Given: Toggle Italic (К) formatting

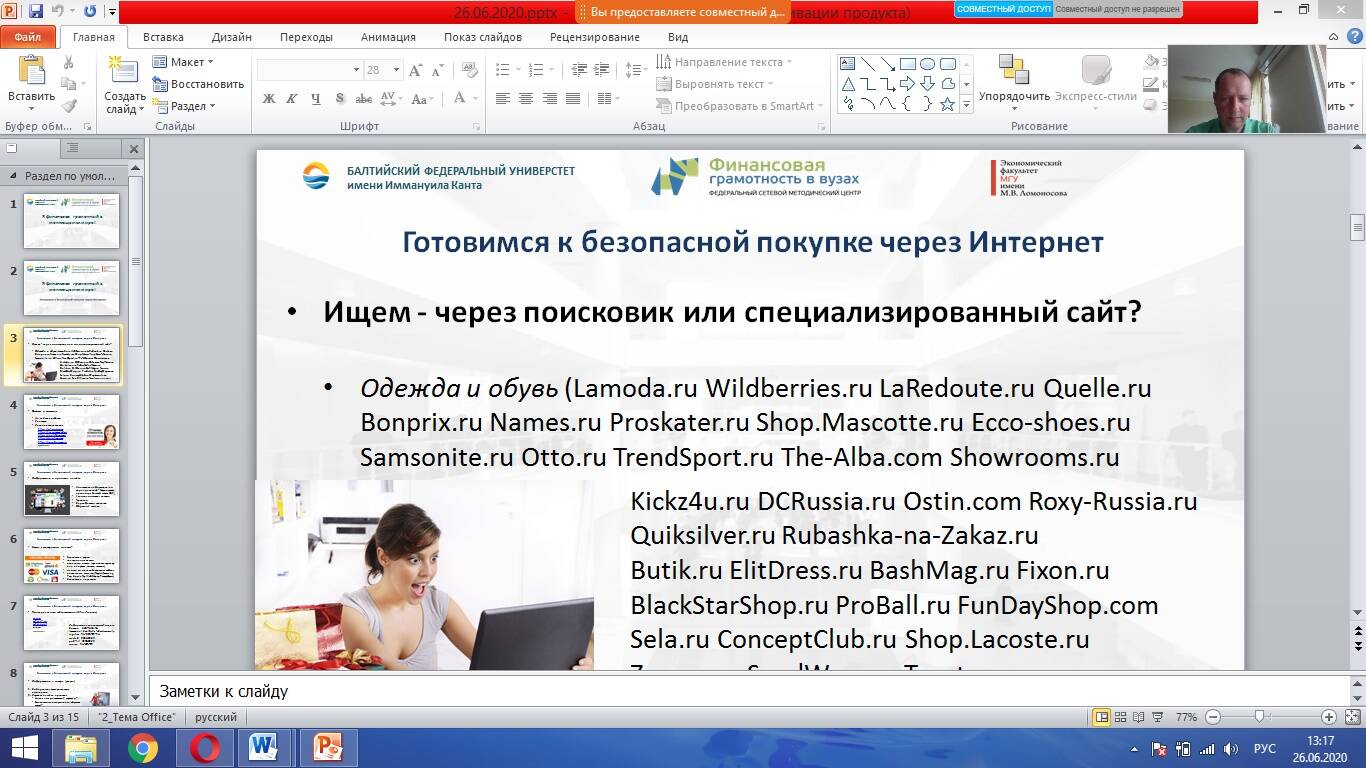Looking at the screenshot, I should click(x=292, y=99).
